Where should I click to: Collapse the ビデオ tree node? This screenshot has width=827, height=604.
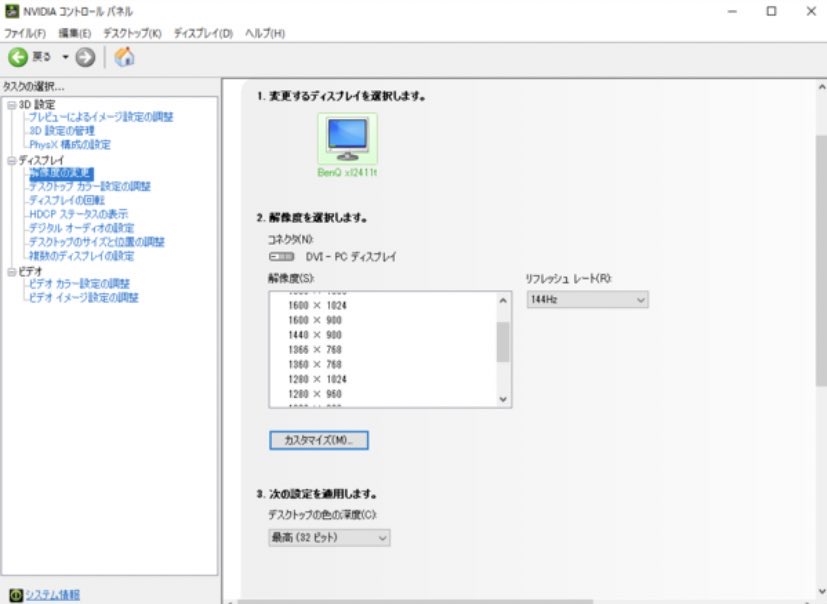click(12, 272)
